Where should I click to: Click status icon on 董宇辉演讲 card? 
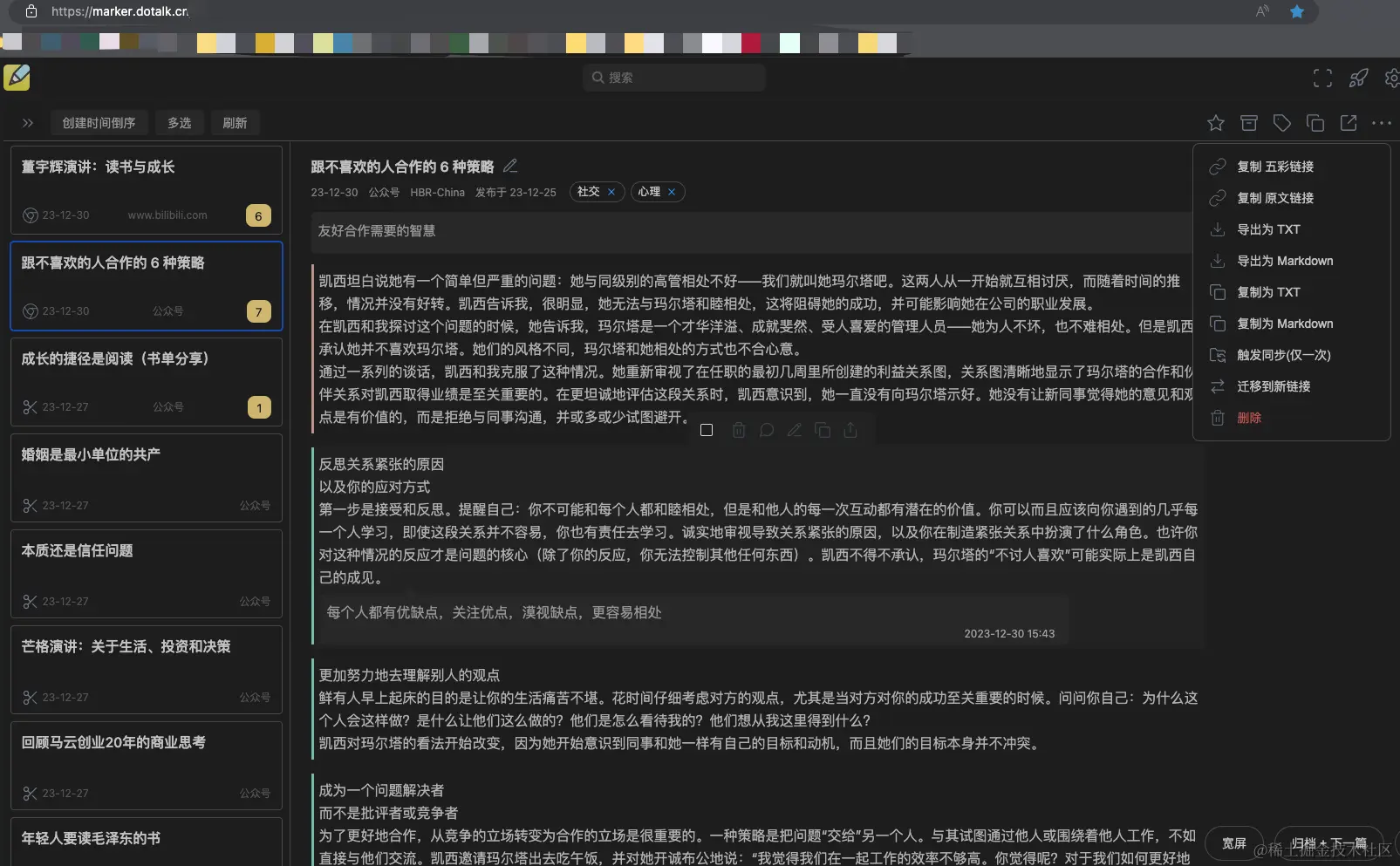click(x=30, y=215)
